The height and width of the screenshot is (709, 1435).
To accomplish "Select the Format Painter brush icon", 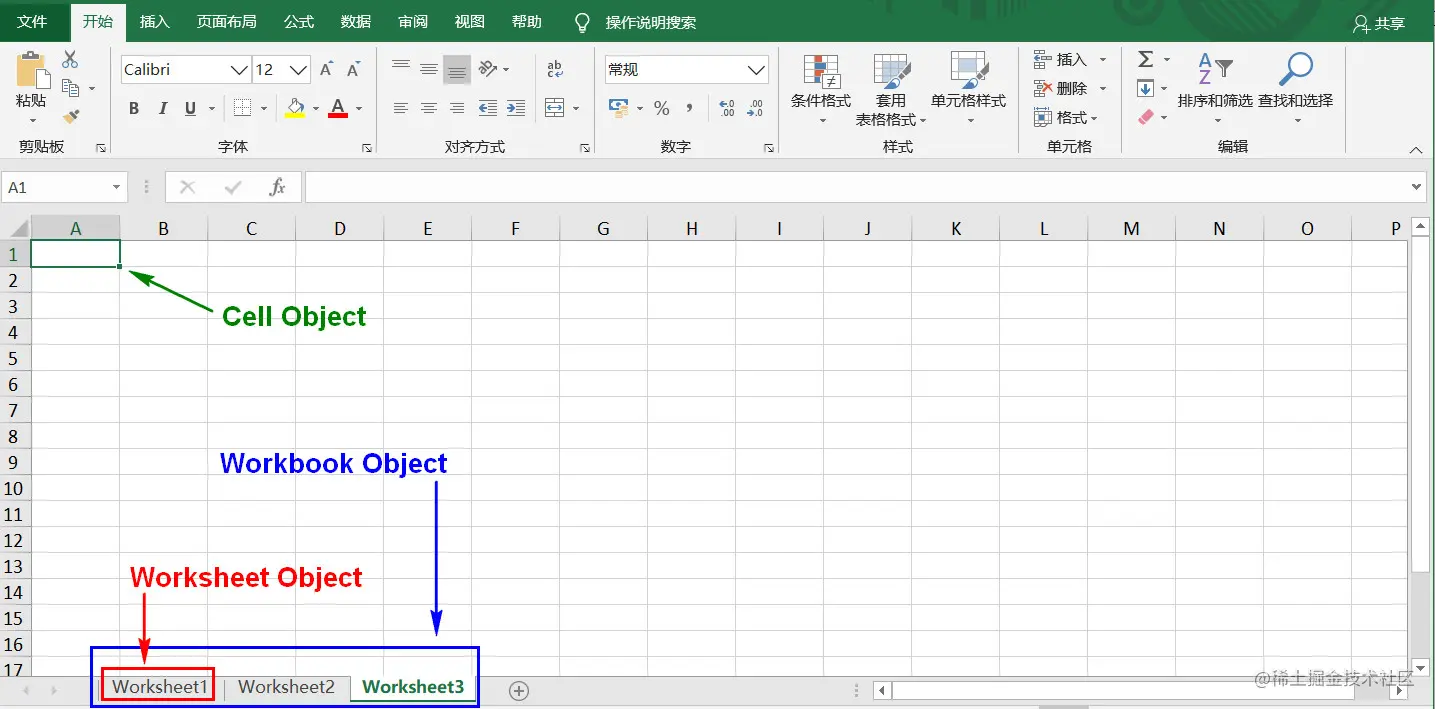I will coord(70,116).
